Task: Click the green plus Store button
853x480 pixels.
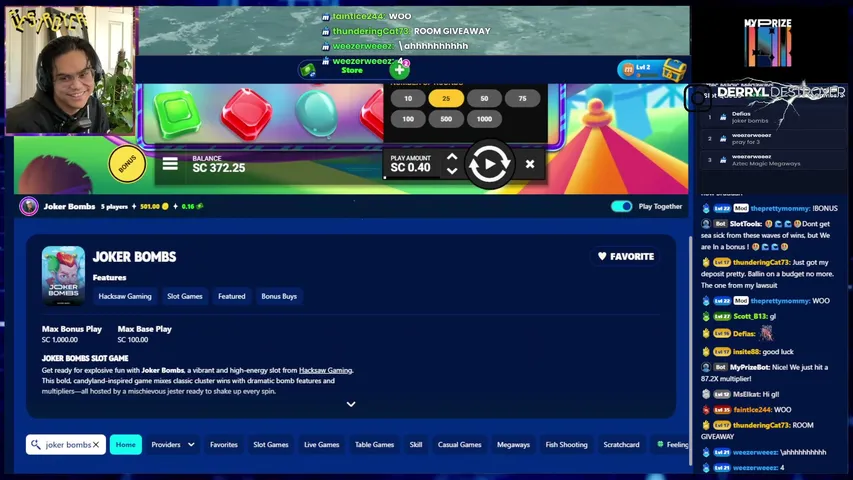Action: [x=399, y=70]
